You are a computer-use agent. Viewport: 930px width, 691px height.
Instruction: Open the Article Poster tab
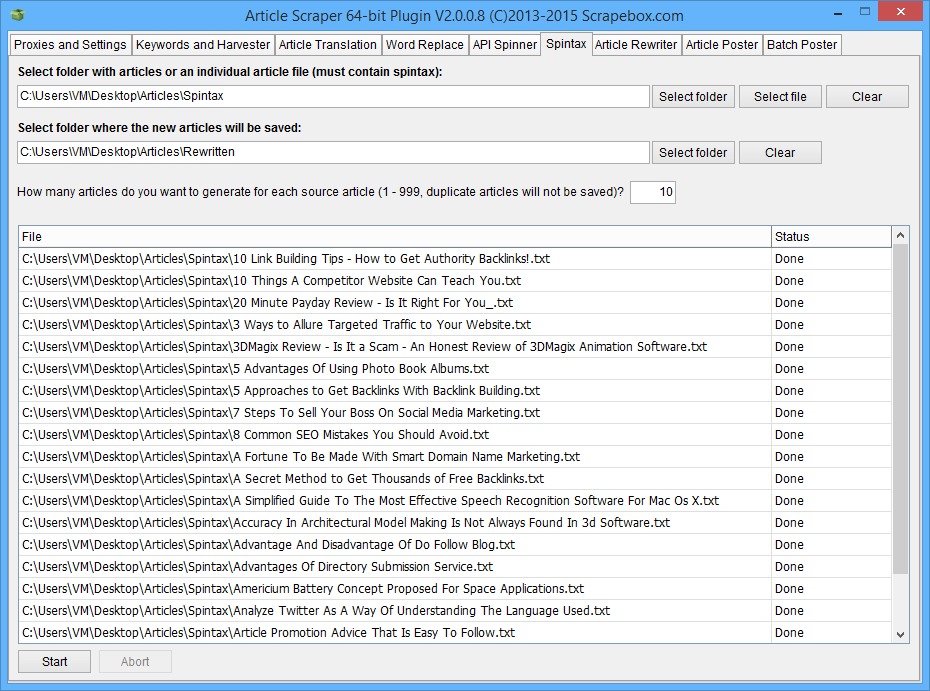click(x=722, y=45)
